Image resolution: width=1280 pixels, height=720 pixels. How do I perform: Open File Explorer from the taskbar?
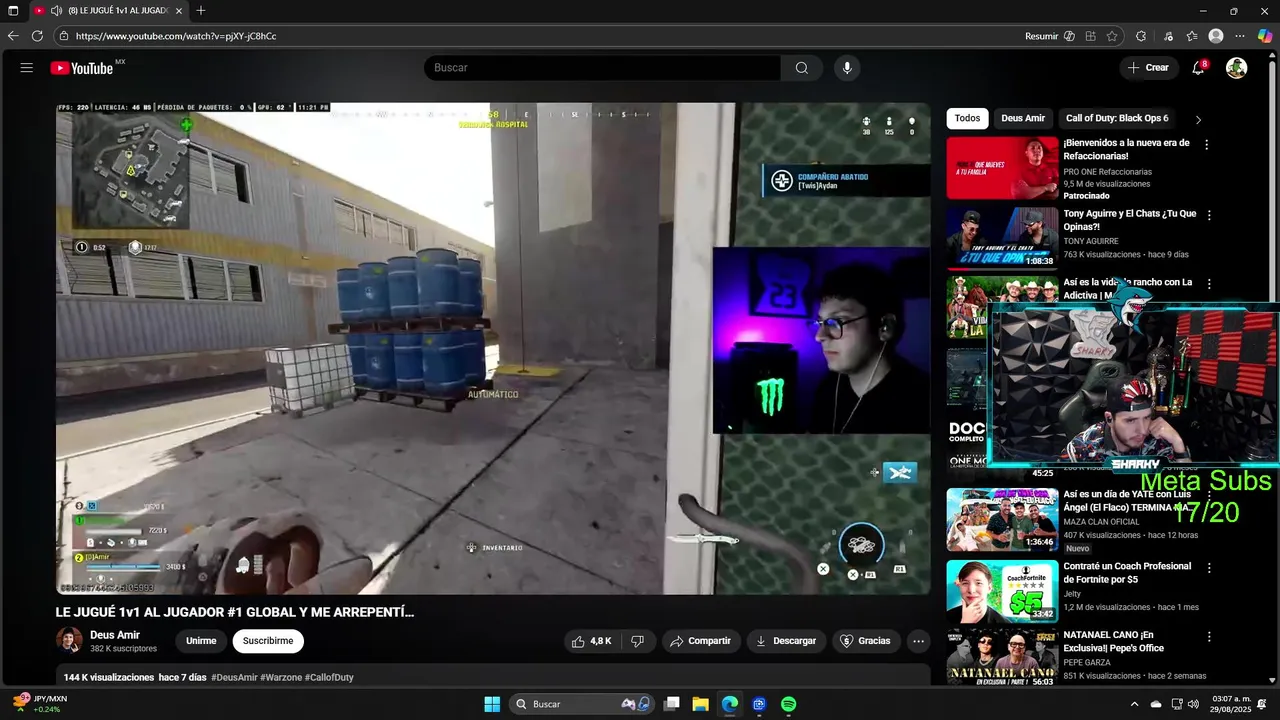[x=700, y=704]
